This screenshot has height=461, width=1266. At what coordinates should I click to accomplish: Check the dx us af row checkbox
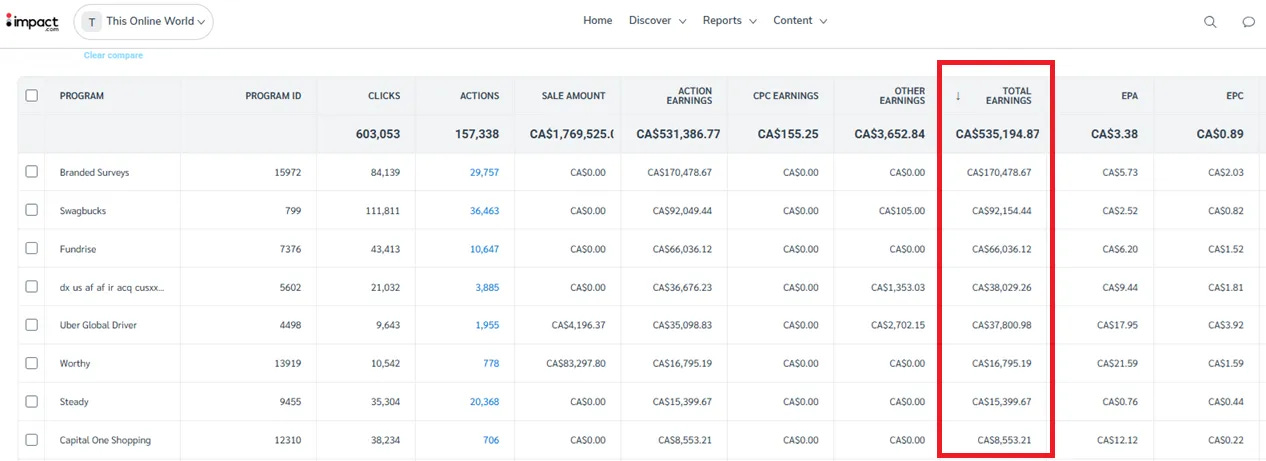32,287
